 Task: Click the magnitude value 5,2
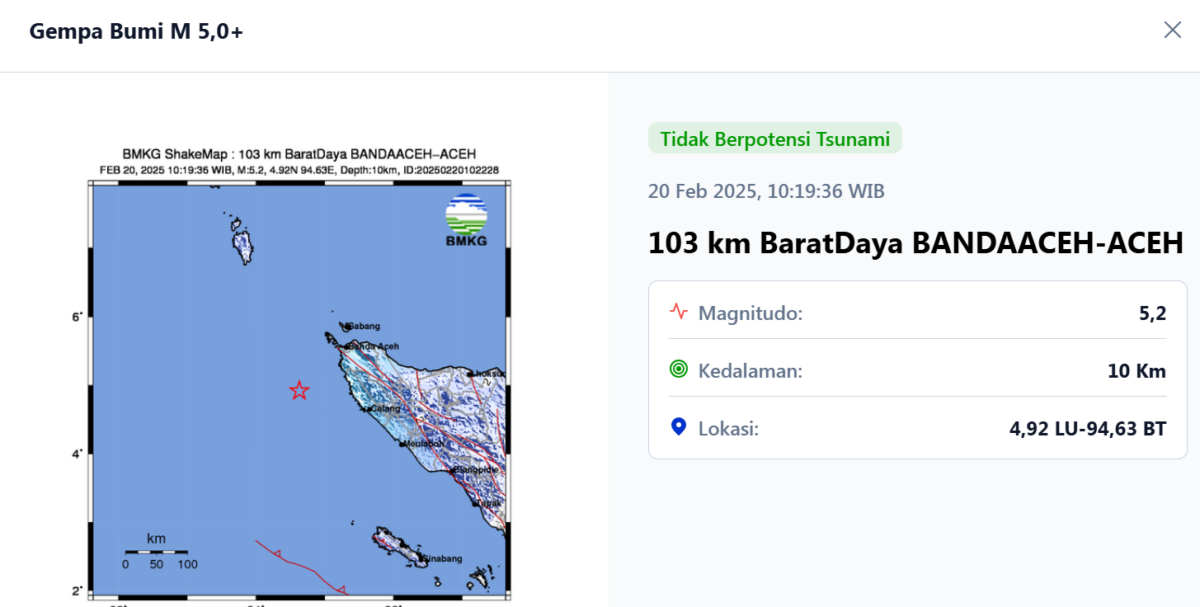click(x=1152, y=313)
